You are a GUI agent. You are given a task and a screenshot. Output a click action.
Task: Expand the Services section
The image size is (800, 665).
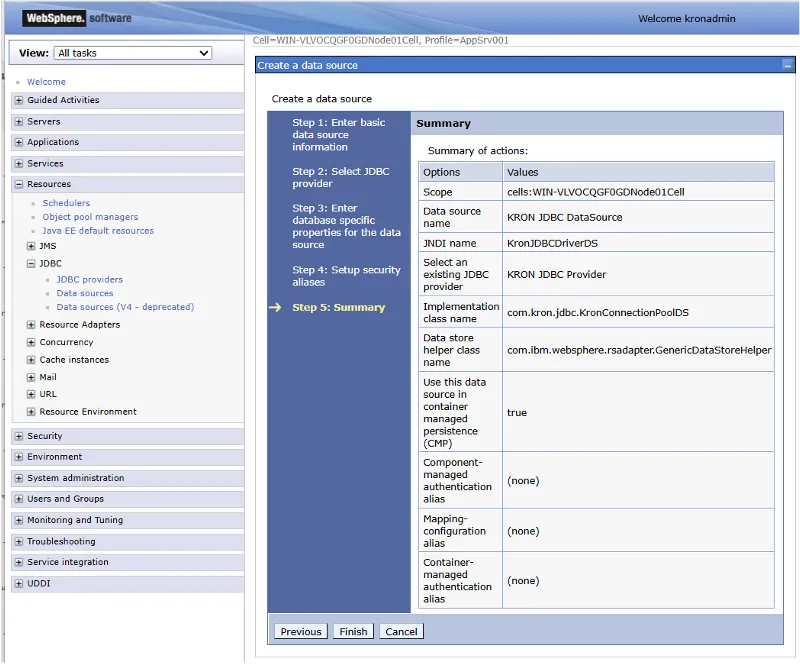click(19, 163)
